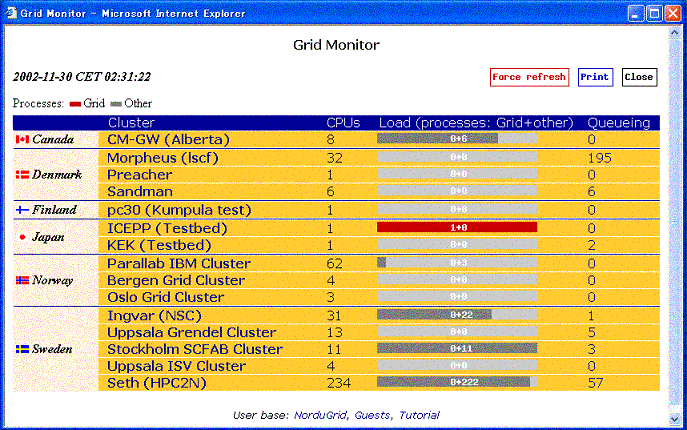Click the Denmark country label

pyautogui.click(x=57, y=175)
